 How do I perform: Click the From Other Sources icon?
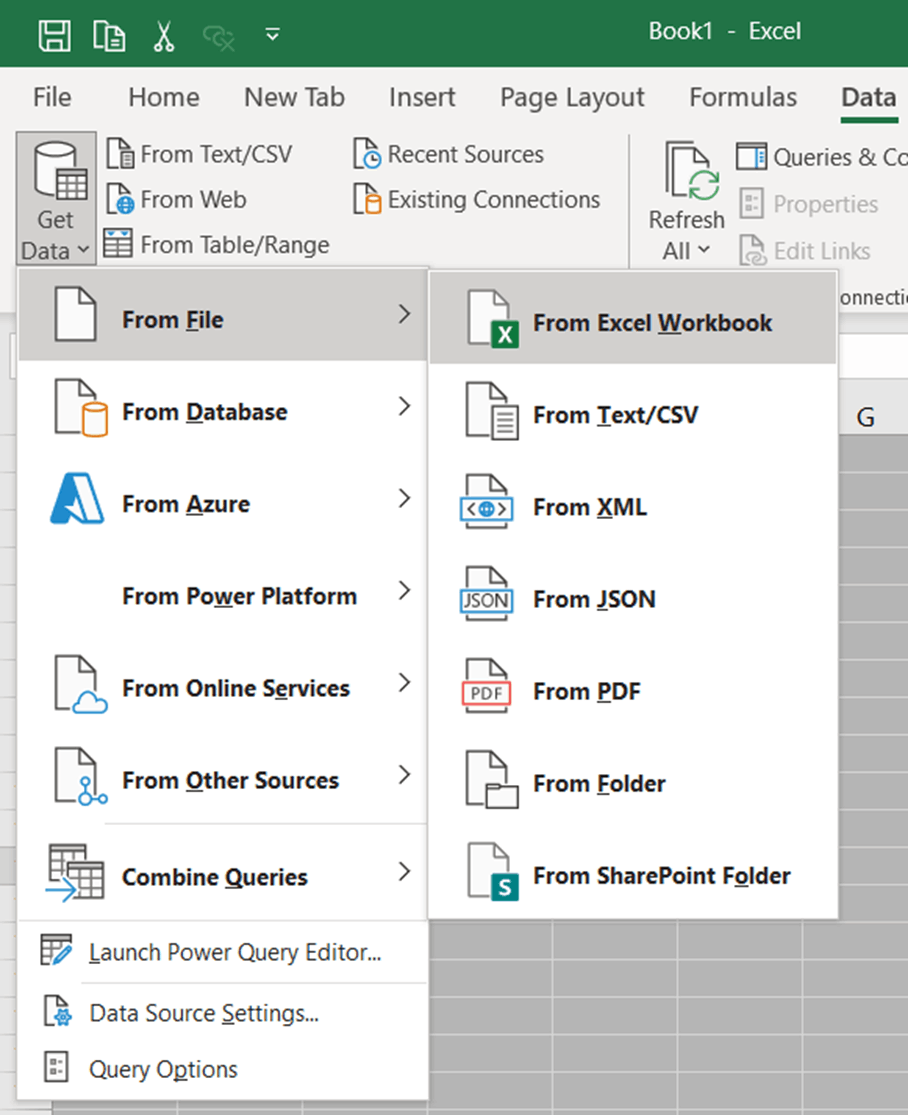pyautogui.click(x=80, y=777)
